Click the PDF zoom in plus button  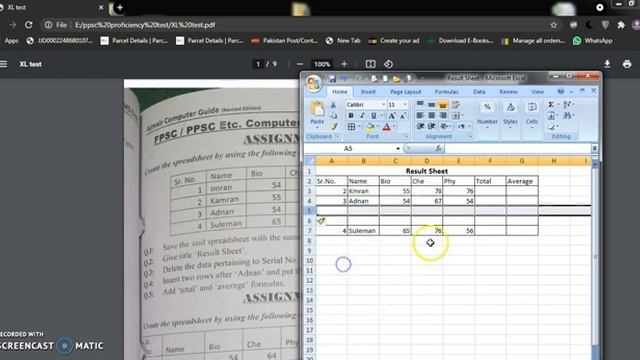click(x=344, y=64)
